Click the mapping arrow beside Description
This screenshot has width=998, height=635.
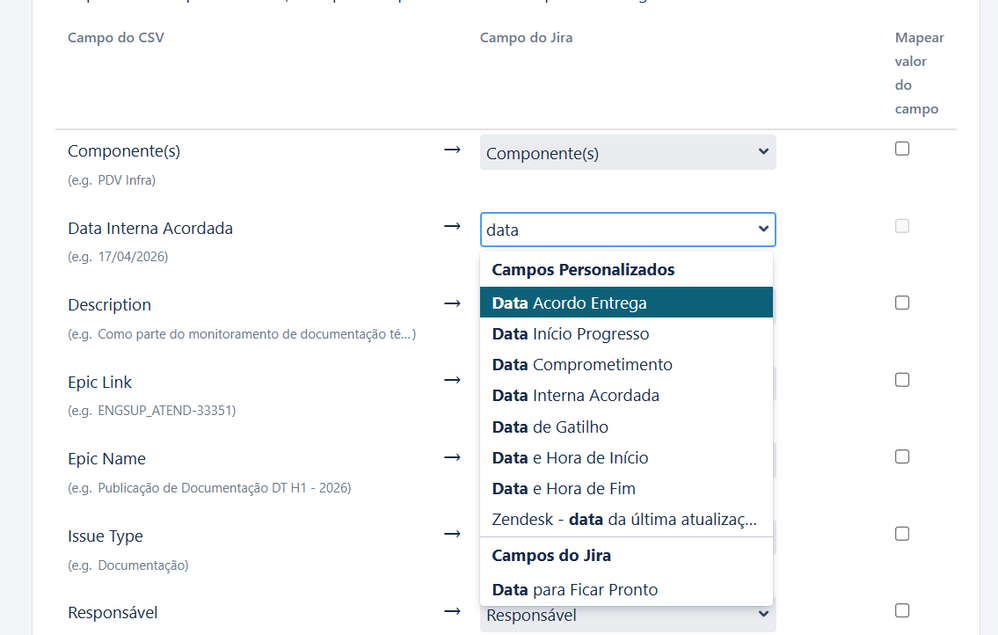point(453,303)
